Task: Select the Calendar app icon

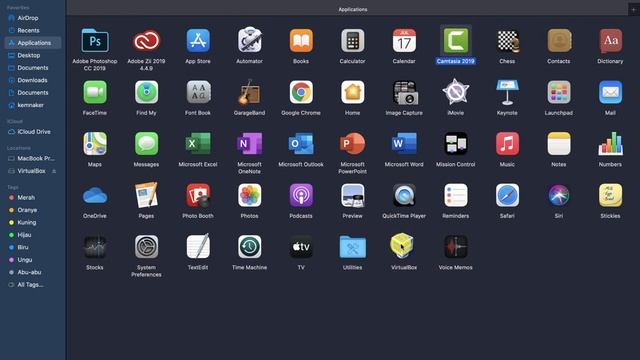Action: 404,40
